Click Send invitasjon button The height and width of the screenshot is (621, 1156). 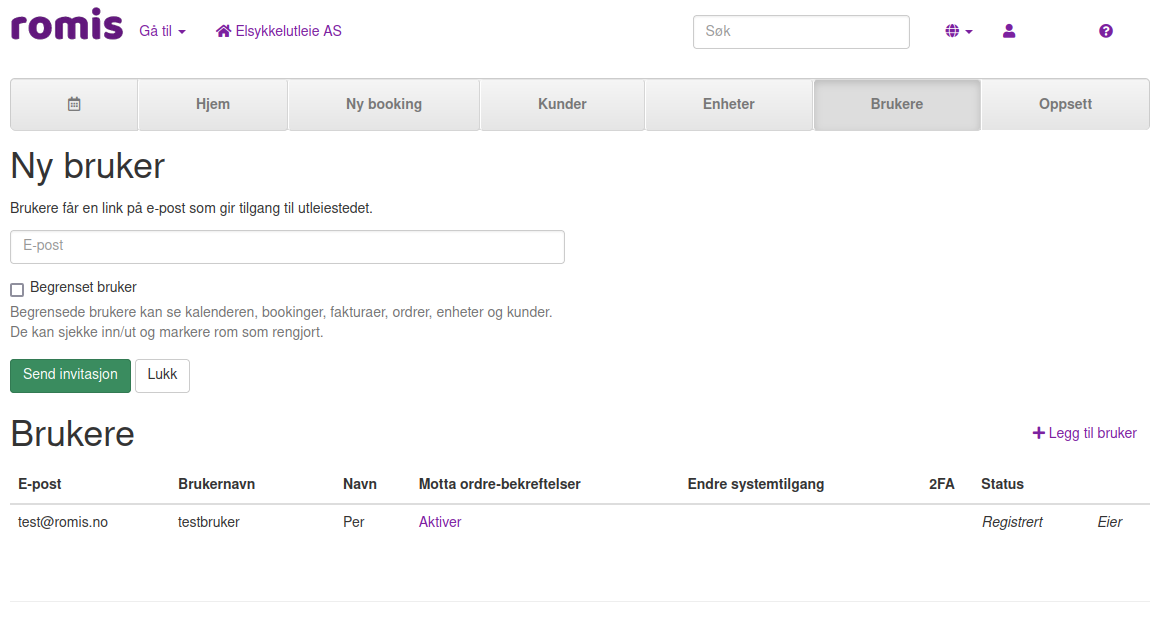pyautogui.click(x=70, y=375)
